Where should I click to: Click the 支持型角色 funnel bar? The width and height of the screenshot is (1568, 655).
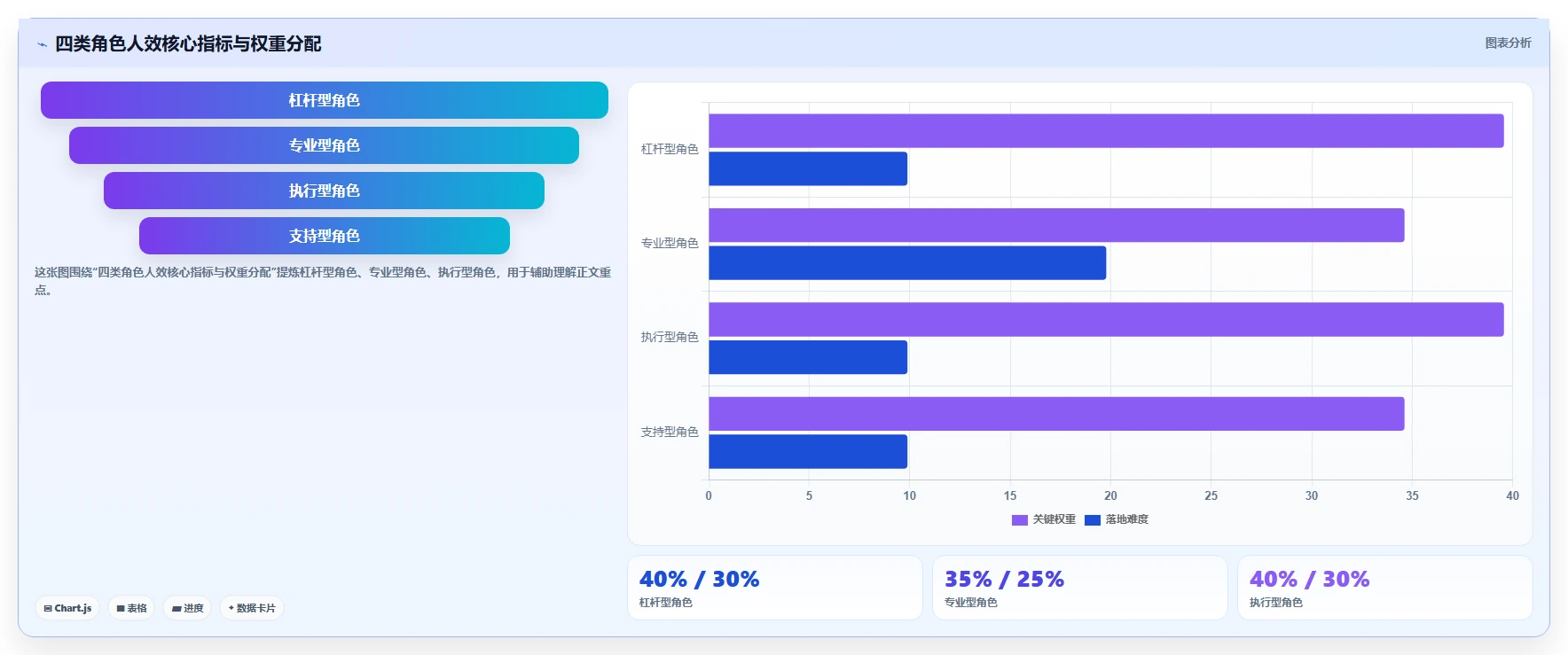tap(325, 236)
